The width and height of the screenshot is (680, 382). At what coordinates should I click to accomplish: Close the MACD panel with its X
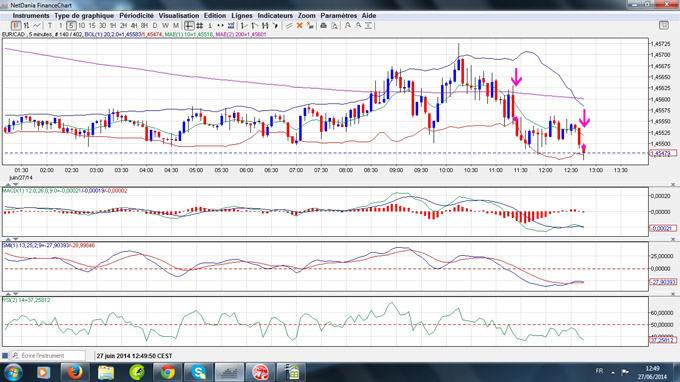673,185
